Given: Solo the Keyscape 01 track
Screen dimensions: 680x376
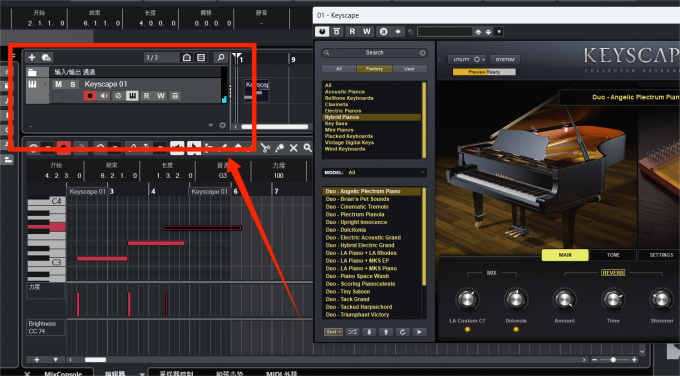Looking at the screenshot, I should tap(72, 84).
